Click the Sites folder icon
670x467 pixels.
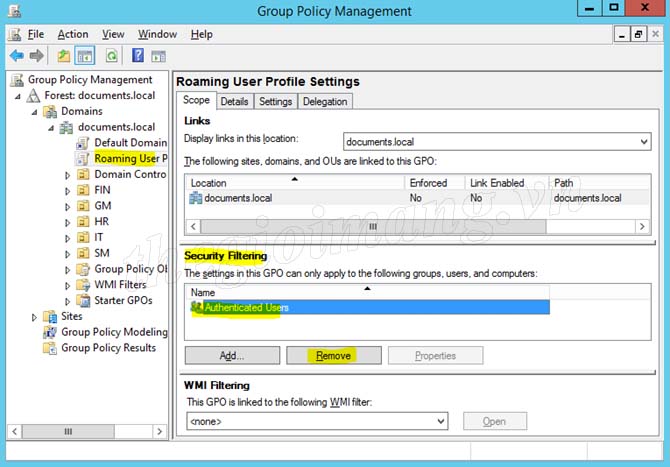click(x=50, y=317)
